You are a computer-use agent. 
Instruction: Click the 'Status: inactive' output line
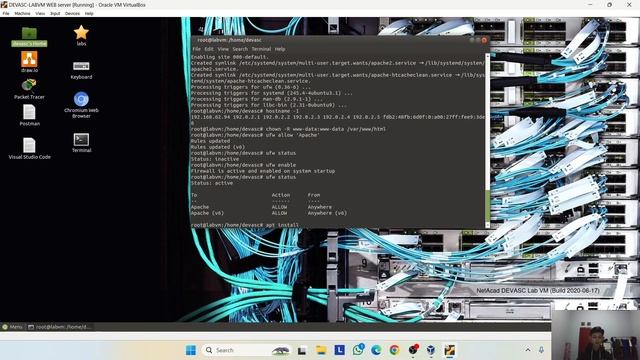click(215, 159)
